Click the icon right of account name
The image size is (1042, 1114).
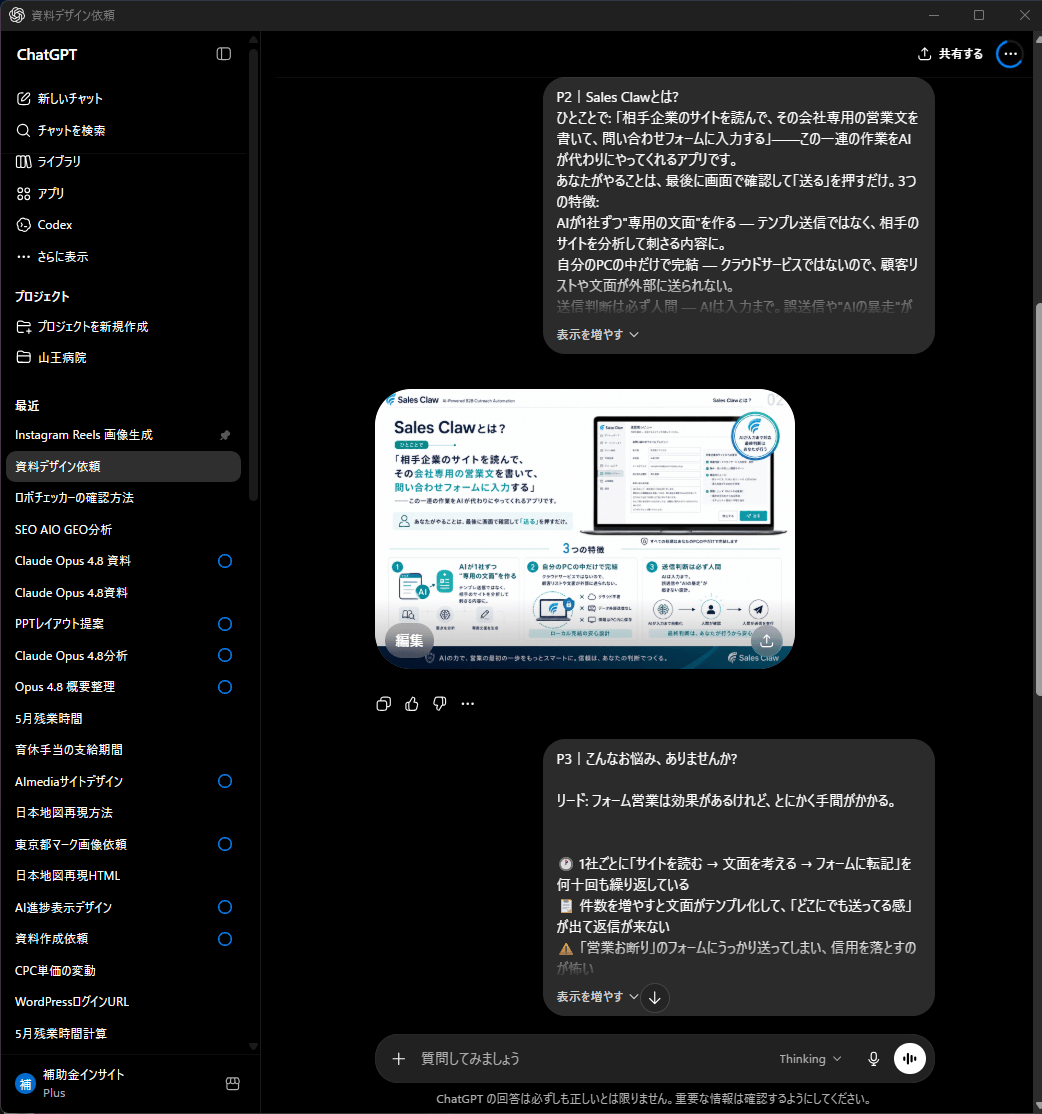[232, 1083]
